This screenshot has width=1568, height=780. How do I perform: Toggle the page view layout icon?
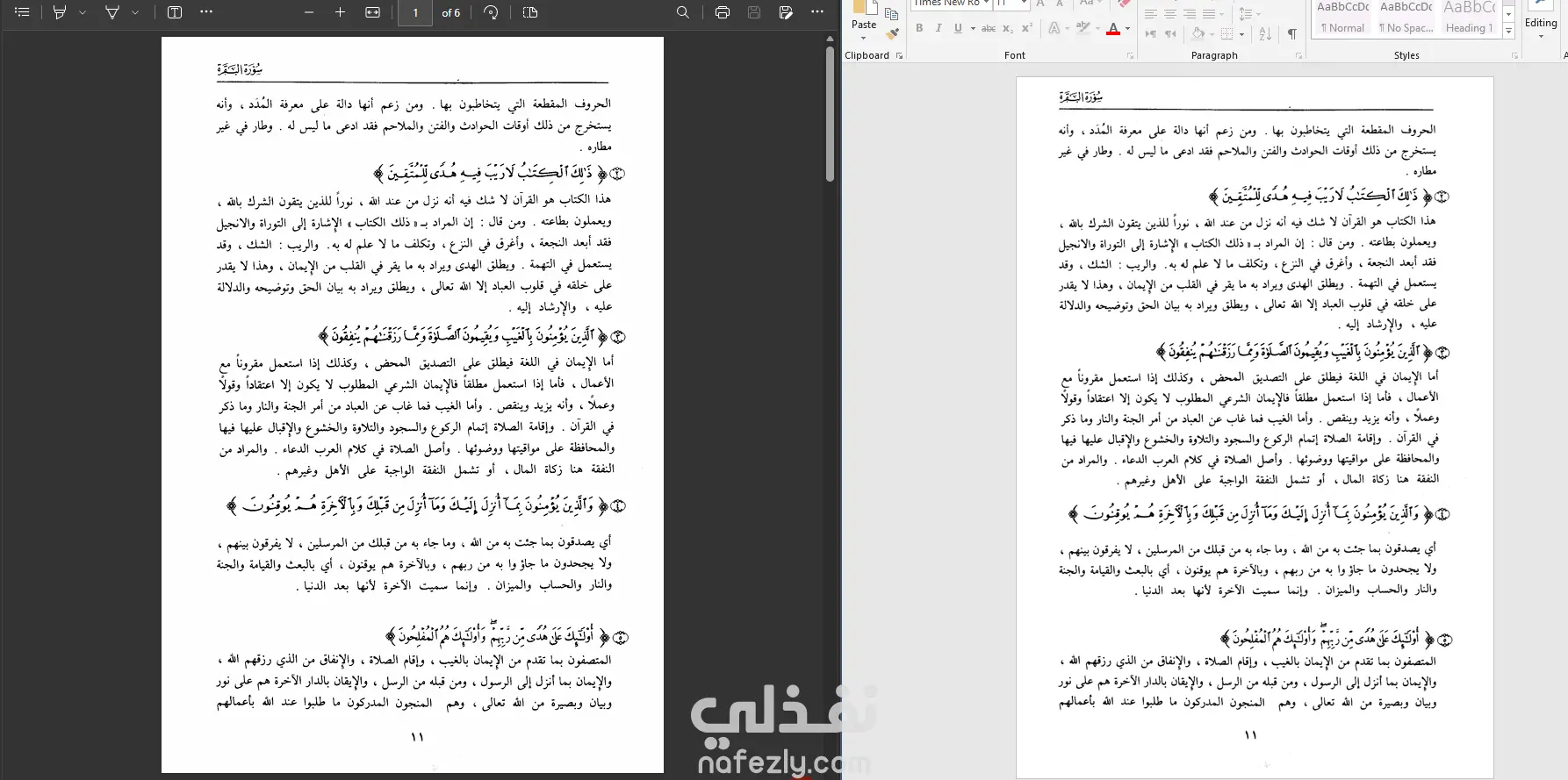(530, 12)
